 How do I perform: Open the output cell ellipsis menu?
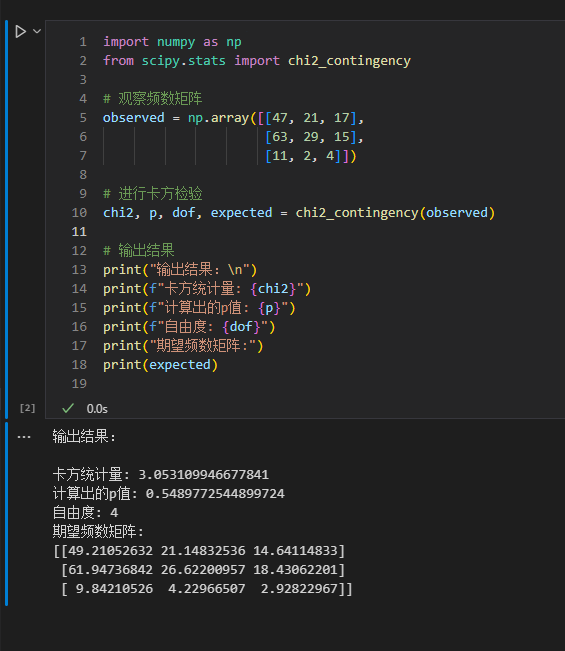[24, 437]
